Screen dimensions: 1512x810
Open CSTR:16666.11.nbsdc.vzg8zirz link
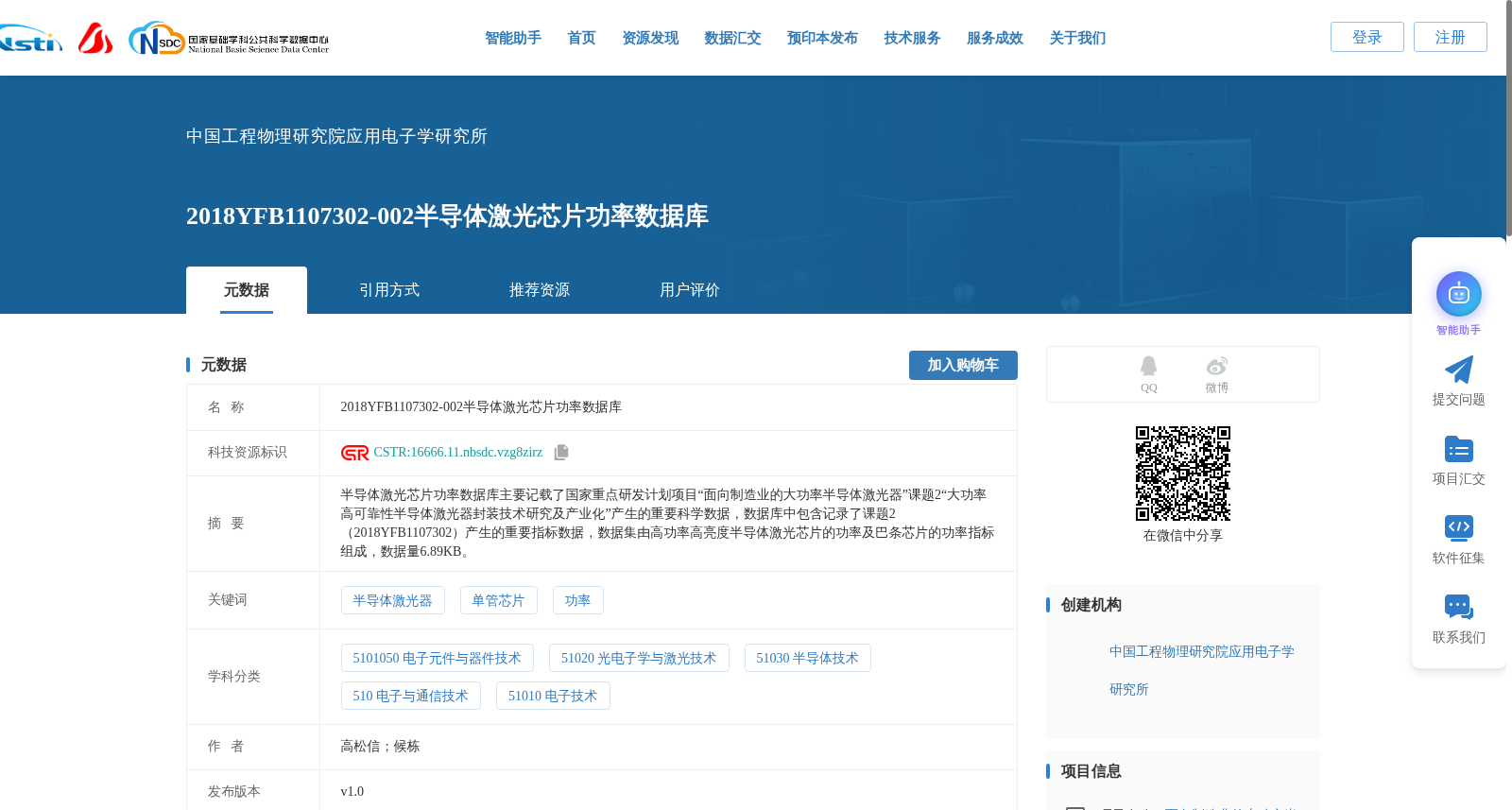coord(458,453)
